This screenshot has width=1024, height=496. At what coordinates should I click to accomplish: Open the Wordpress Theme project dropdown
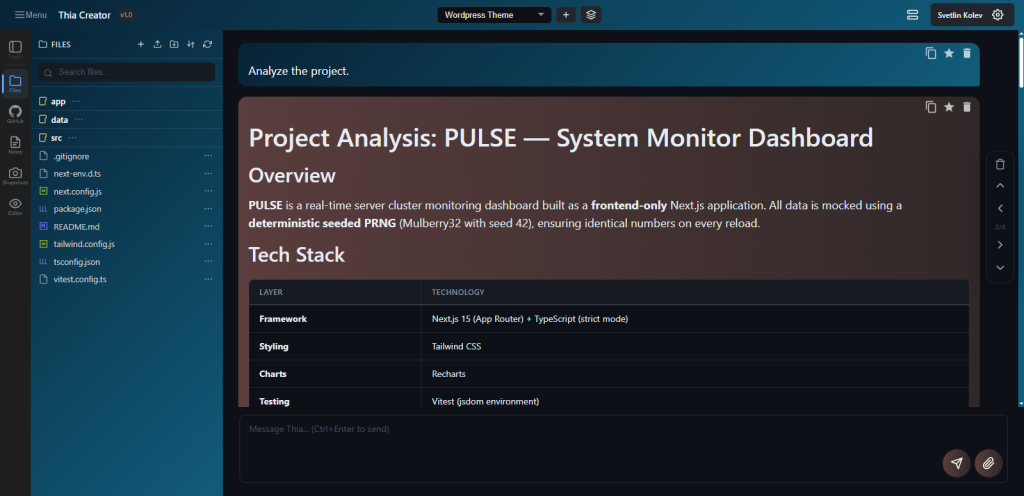pyautogui.click(x=494, y=15)
